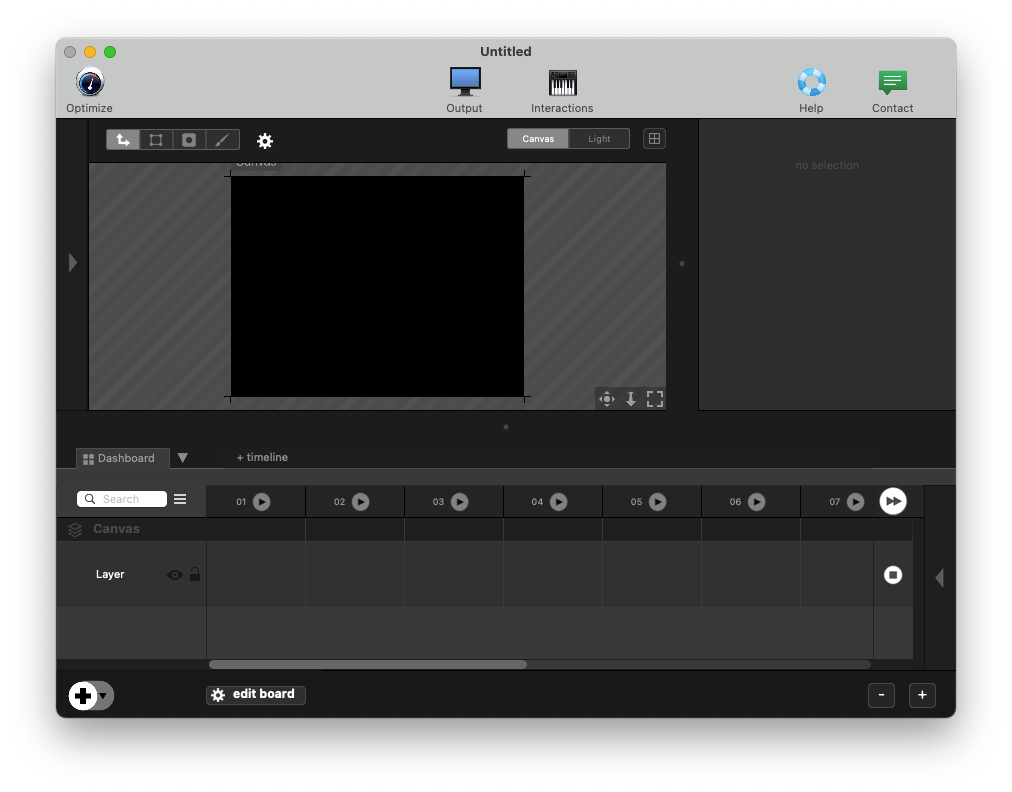The height and width of the screenshot is (792, 1012).
Task: Click the inspector panel splitter dot
Action: point(682,263)
